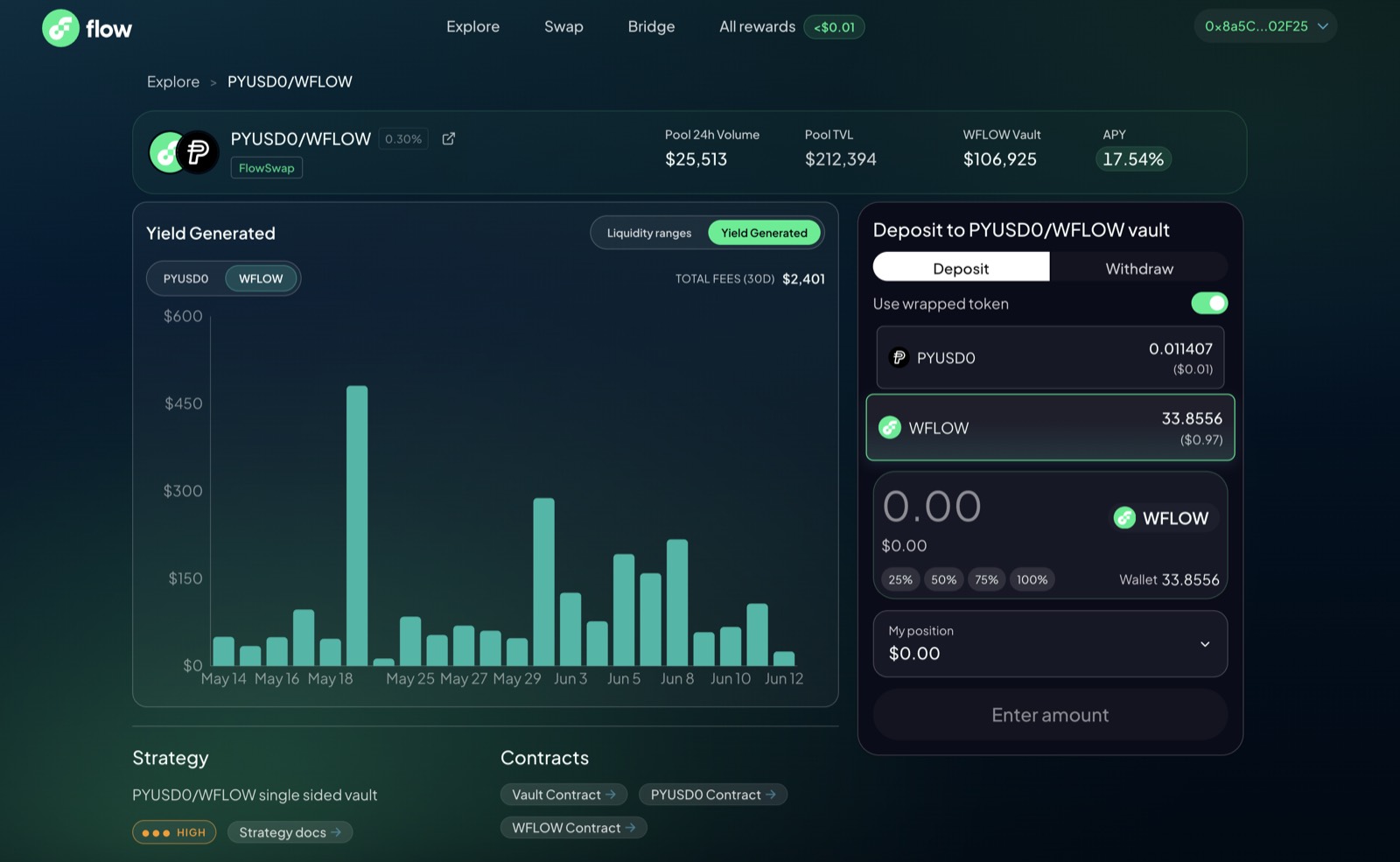Click the Enter amount button
This screenshot has height=862, width=1400.
(x=1050, y=715)
